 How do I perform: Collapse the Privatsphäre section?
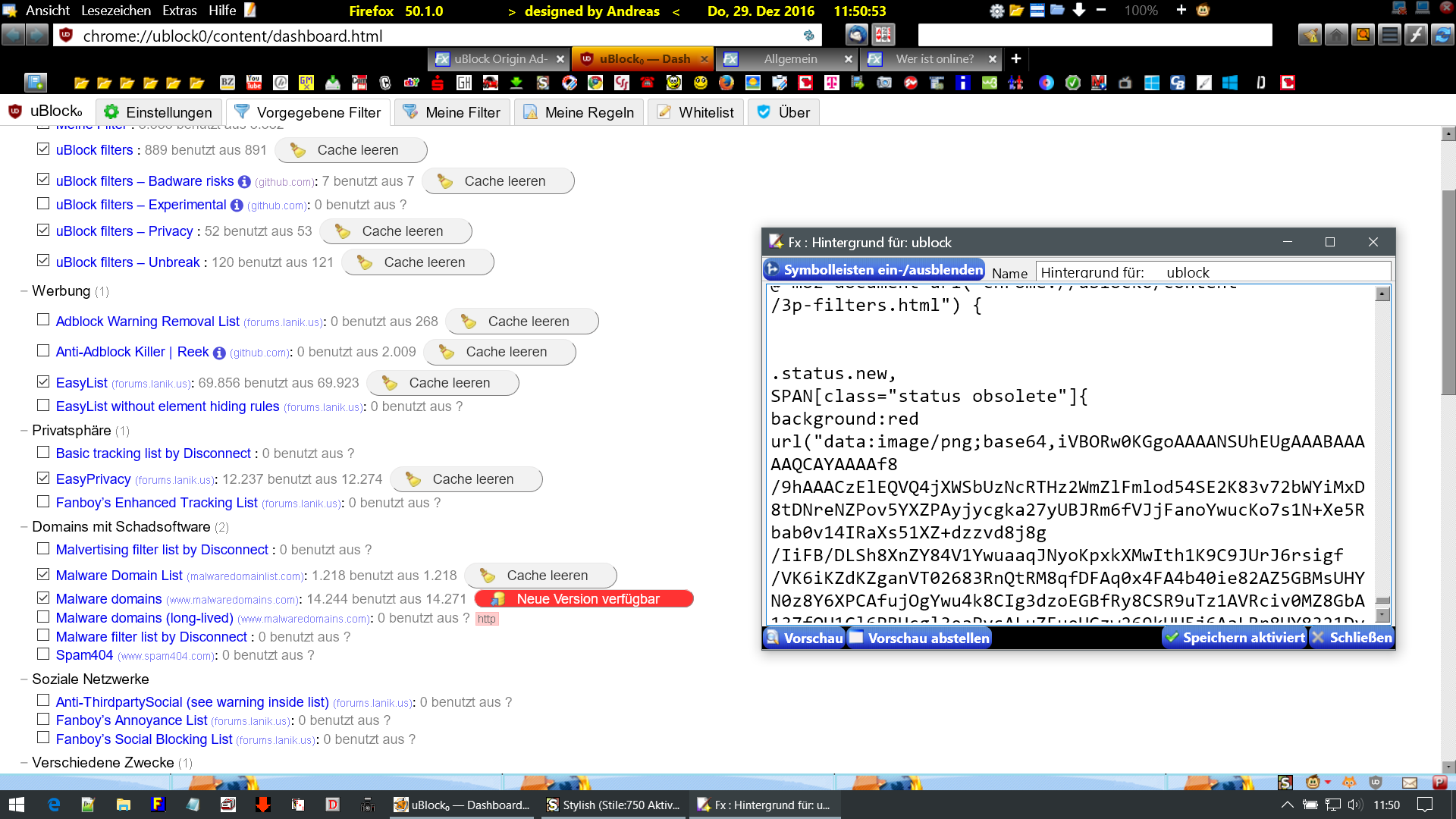coord(24,431)
